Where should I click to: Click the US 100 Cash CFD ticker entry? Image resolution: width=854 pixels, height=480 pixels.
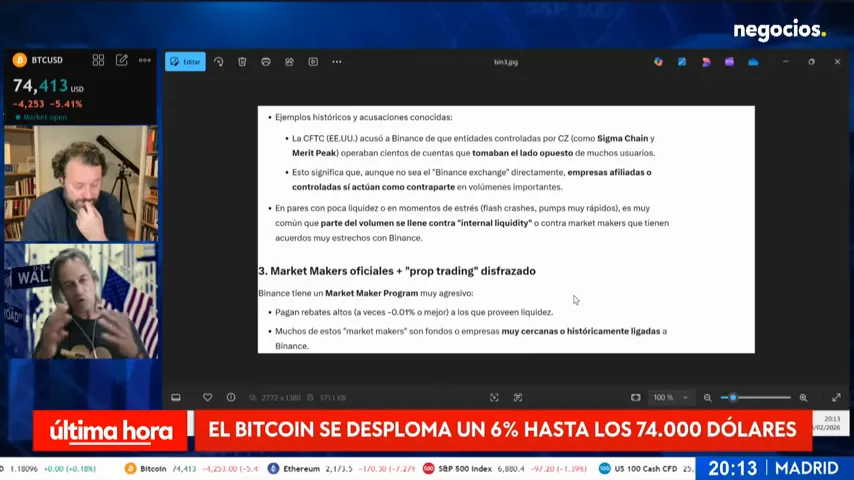click(x=646, y=469)
